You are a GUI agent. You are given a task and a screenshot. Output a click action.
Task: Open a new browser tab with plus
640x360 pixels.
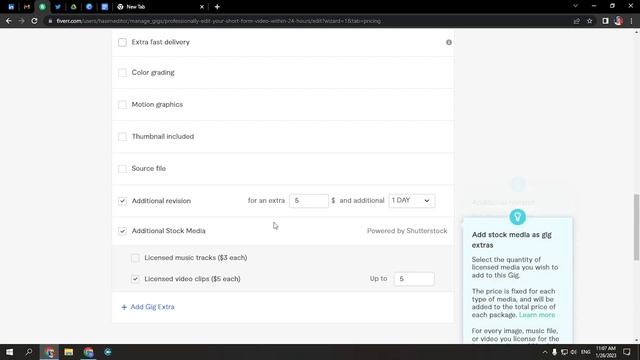(x=217, y=7)
